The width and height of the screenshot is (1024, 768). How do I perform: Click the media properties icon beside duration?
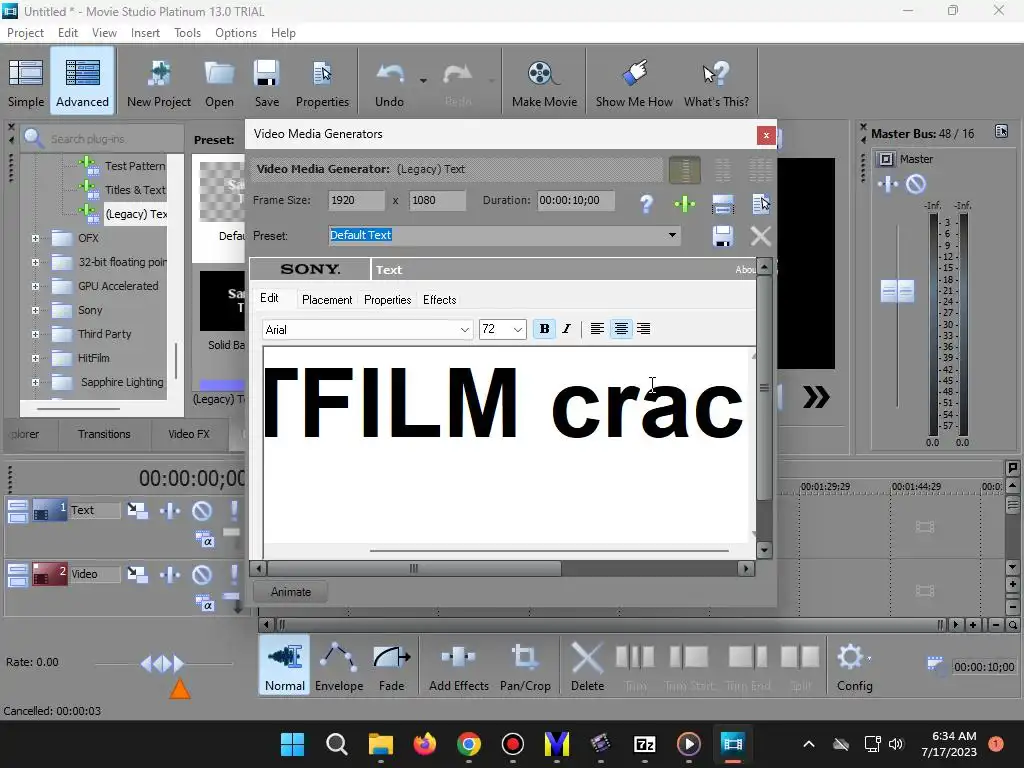[761, 204]
